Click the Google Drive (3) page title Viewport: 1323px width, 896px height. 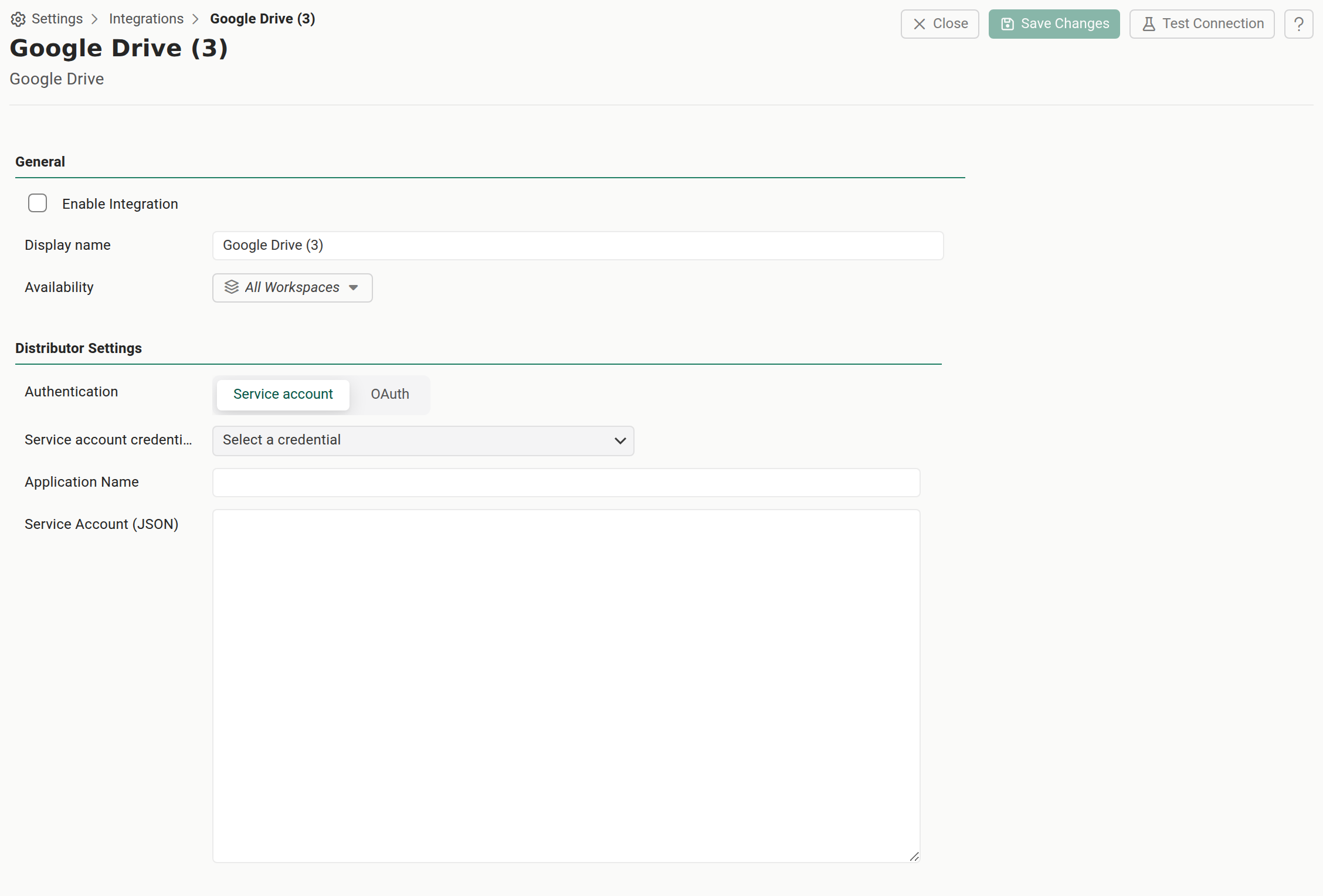tap(119, 48)
